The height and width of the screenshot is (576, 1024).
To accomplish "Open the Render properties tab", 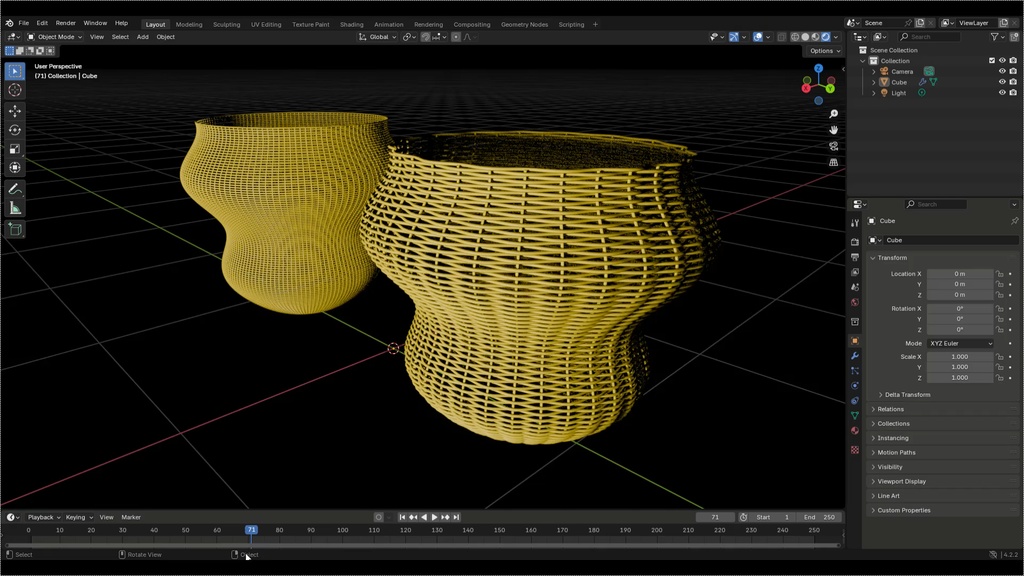I will 855,242.
